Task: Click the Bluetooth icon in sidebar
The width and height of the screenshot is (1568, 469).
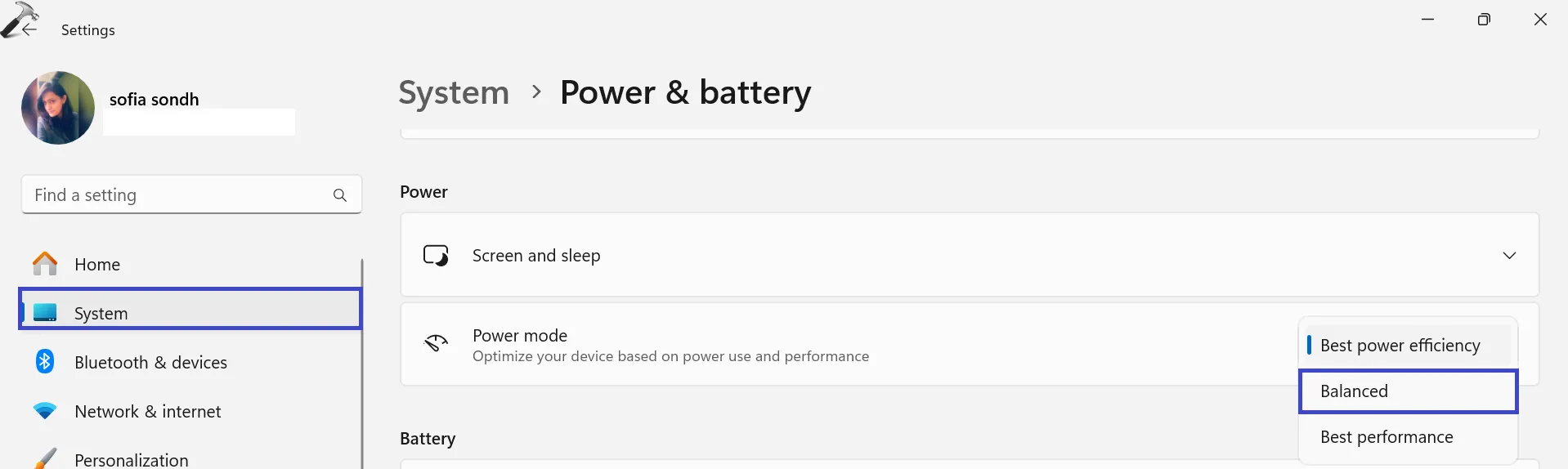Action: (45, 361)
